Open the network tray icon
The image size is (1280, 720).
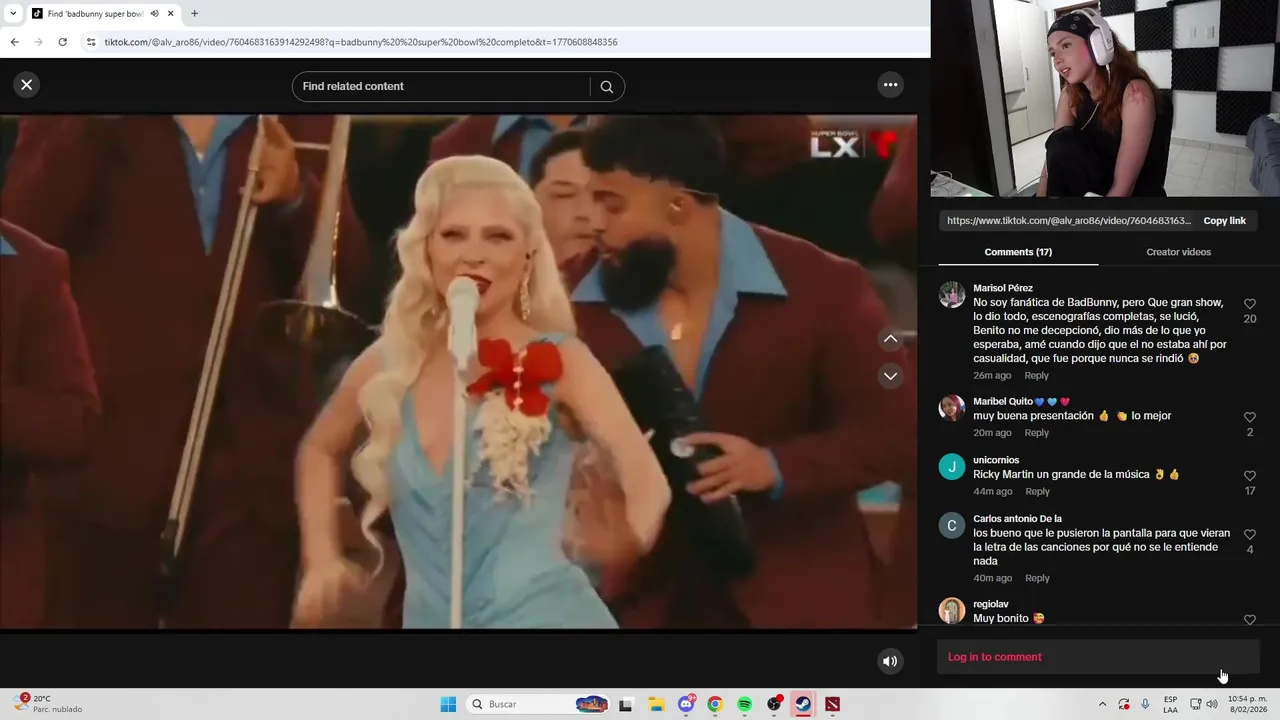(x=1195, y=704)
